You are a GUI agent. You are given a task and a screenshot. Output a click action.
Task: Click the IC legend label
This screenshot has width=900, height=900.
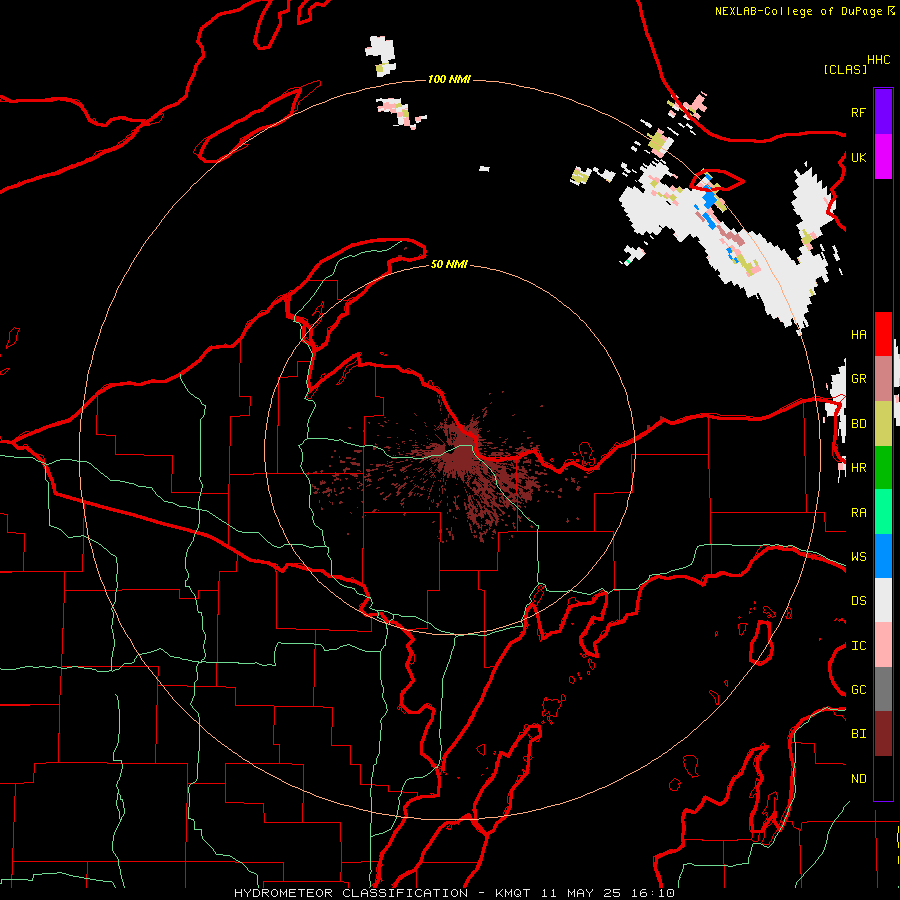coord(859,645)
